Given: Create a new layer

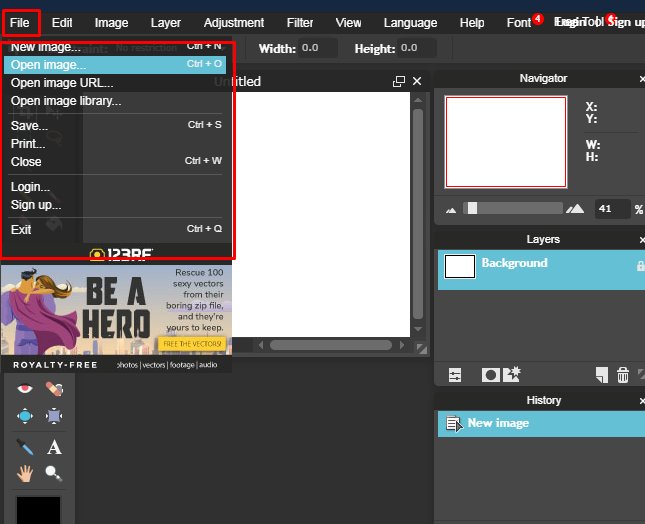Looking at the screenshot, I should coord(602,375).
